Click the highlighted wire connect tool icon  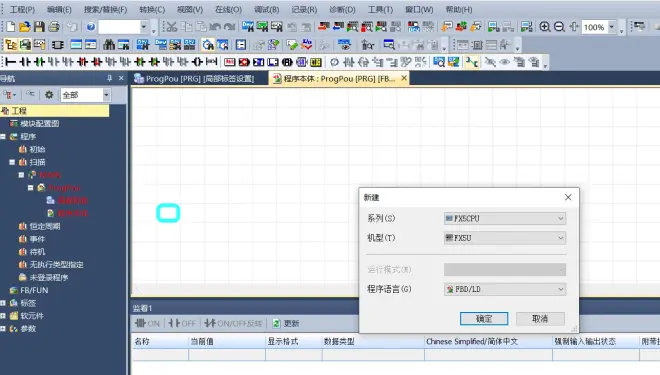pos(472,62)
